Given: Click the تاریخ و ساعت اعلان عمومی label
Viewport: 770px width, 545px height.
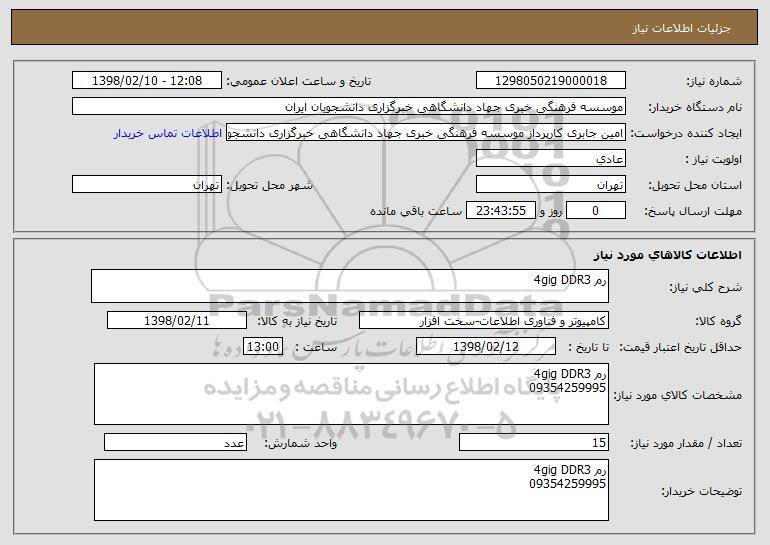Looking at the screenshot, I should coord(299,81).
